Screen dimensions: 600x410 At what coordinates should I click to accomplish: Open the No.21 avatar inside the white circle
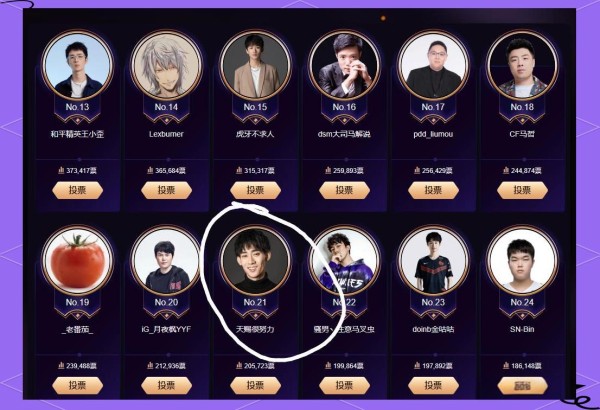coord(255,260)
